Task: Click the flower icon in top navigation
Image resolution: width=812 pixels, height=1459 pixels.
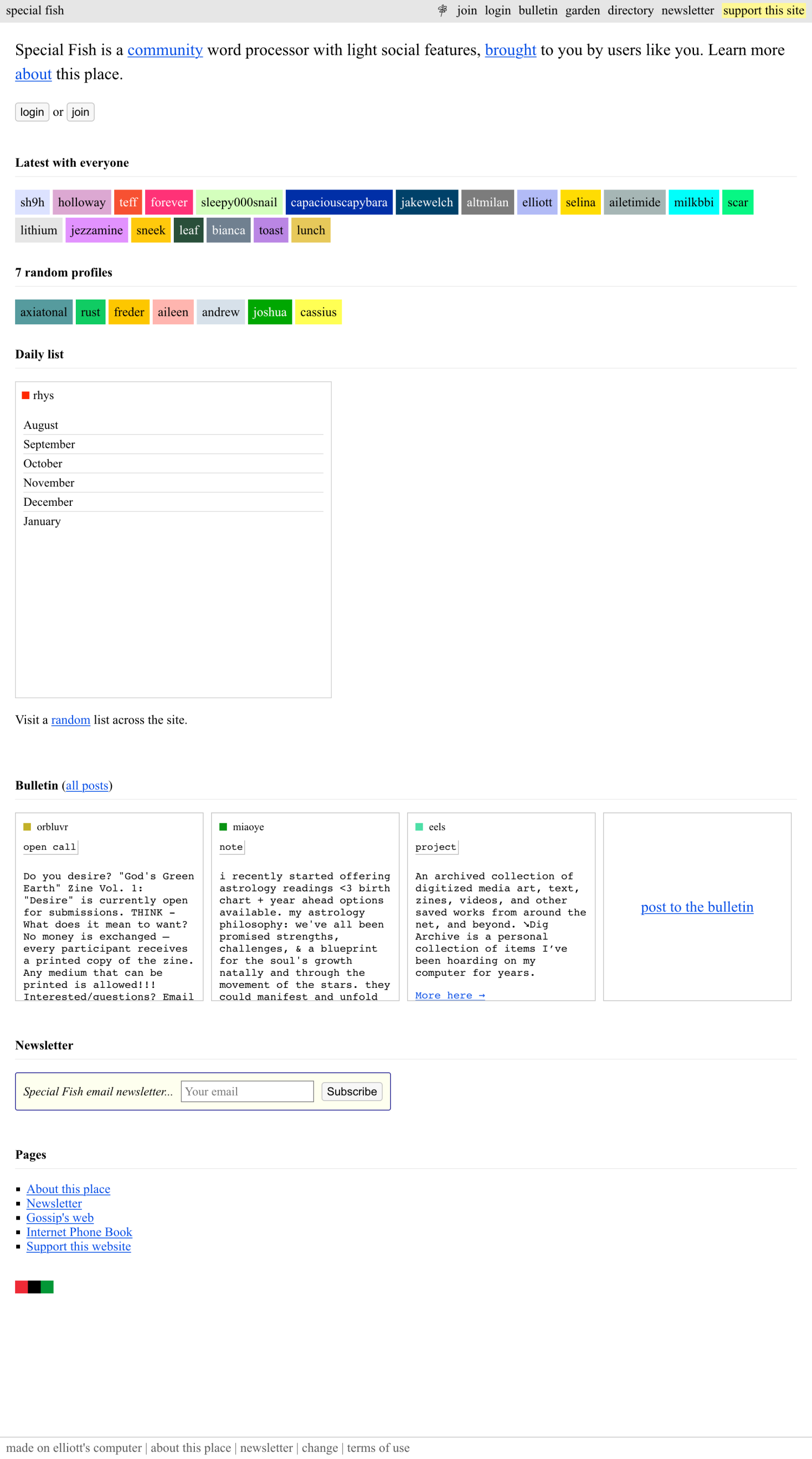Action: [x=442, y=10]
